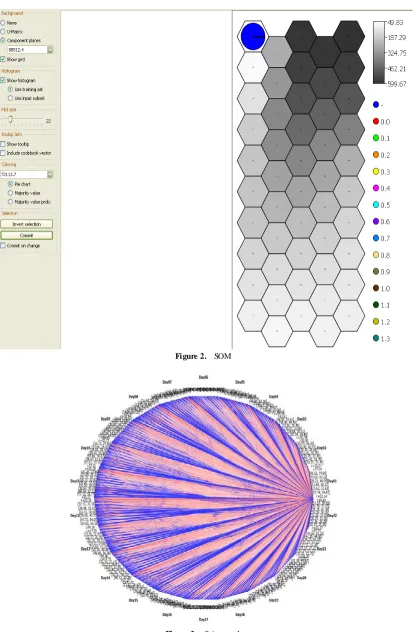This screenshot has width=413, height=632.
Task: Click the dark green 1.1 legend dot
Action: (376, 305)
